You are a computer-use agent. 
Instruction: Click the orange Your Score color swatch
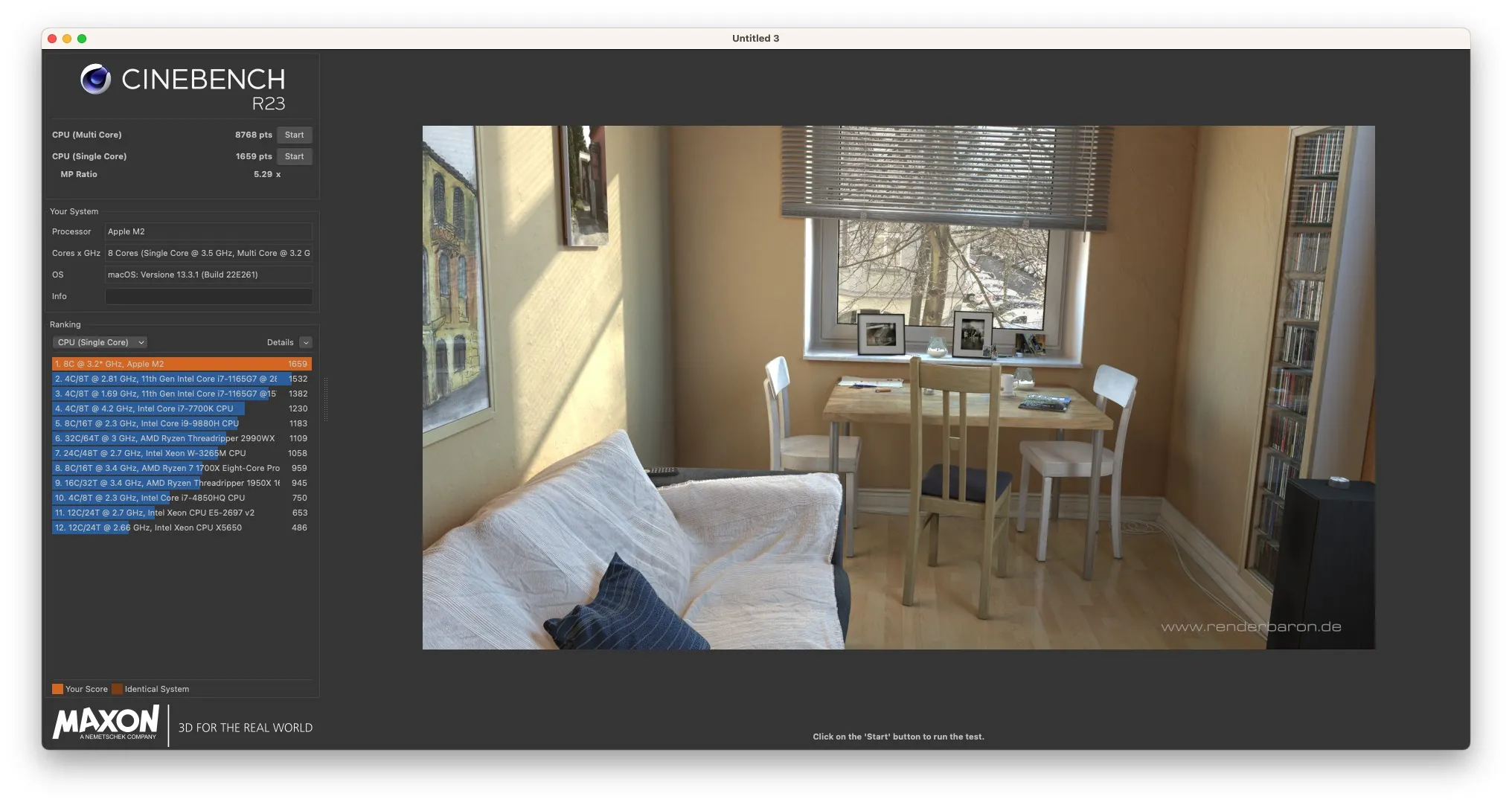point(57,689)
